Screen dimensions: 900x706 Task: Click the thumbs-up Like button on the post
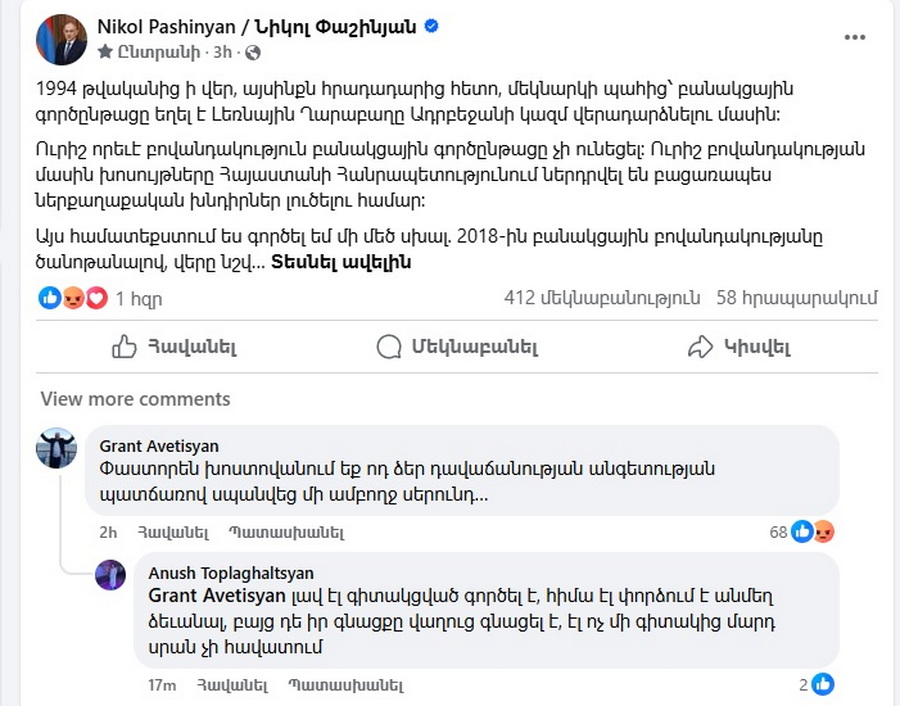coord(174,347)
